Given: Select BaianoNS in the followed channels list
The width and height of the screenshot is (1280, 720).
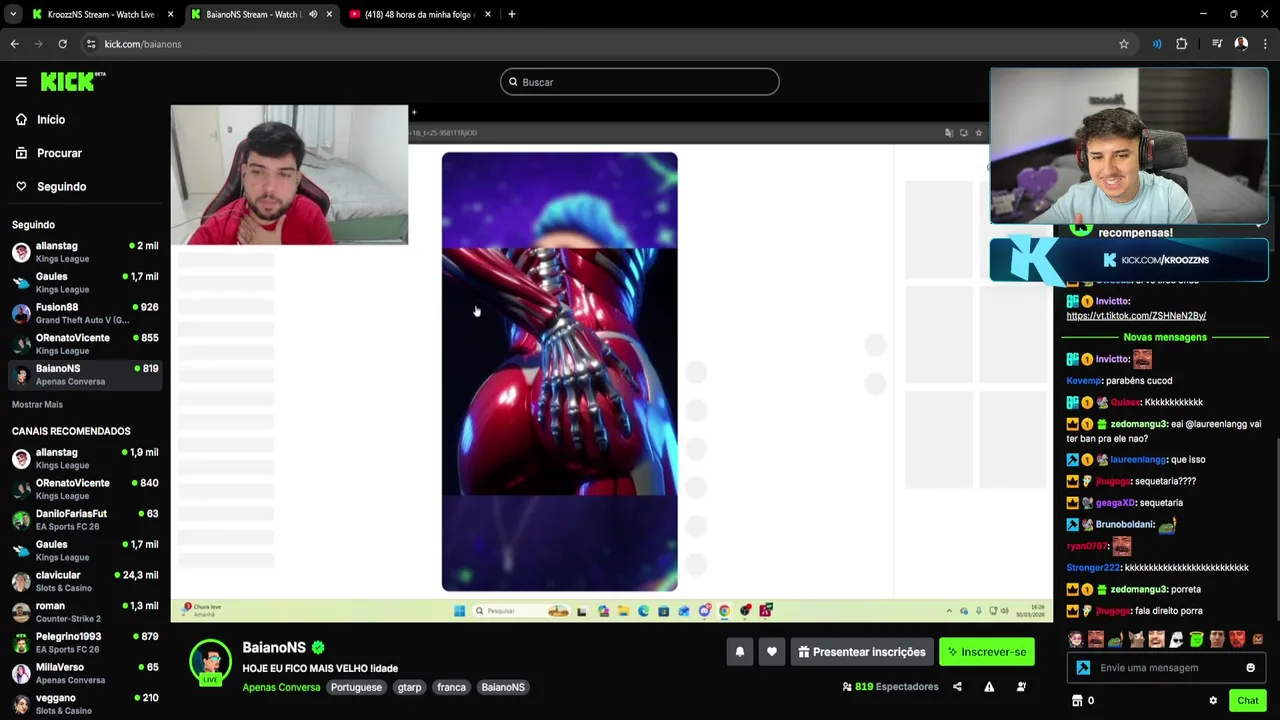Looking at the screenshot, I should tap(85, 374).
